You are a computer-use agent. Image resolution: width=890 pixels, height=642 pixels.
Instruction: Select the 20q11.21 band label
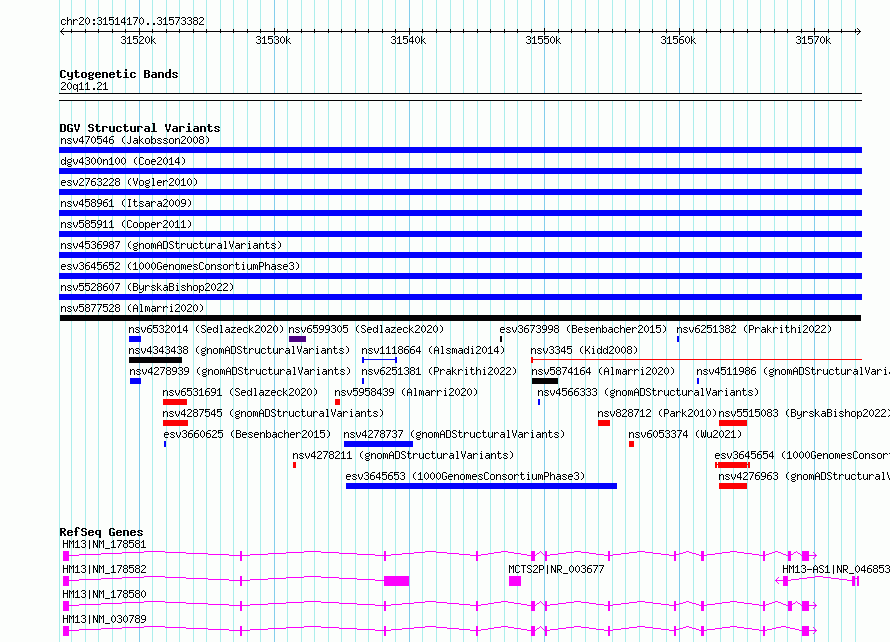84,86
